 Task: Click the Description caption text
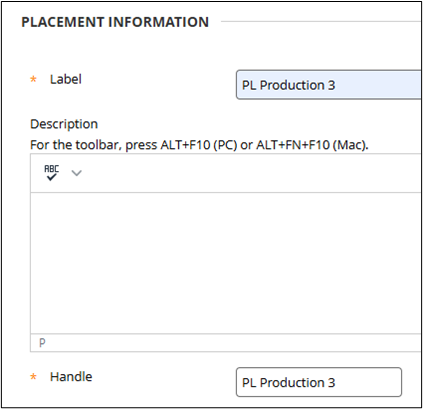click(64, 124)
